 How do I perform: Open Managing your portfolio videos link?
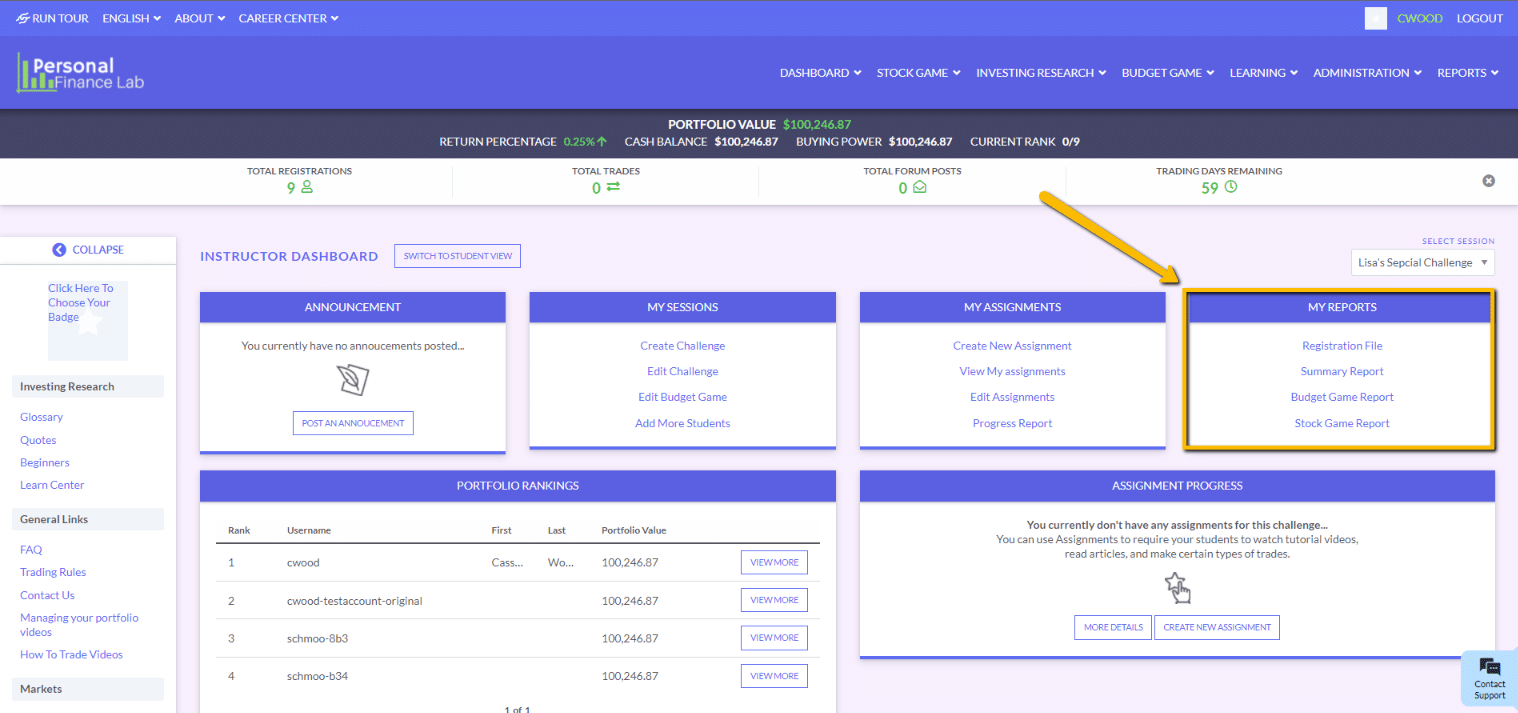click(79, 625)
